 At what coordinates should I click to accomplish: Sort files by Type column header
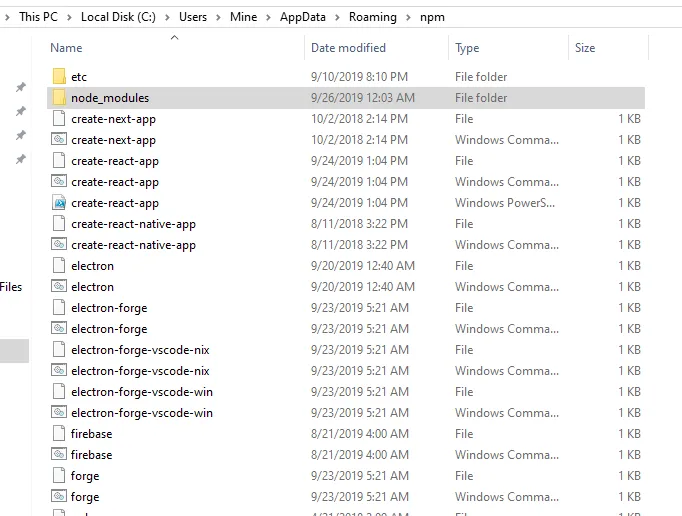(467, 48)
